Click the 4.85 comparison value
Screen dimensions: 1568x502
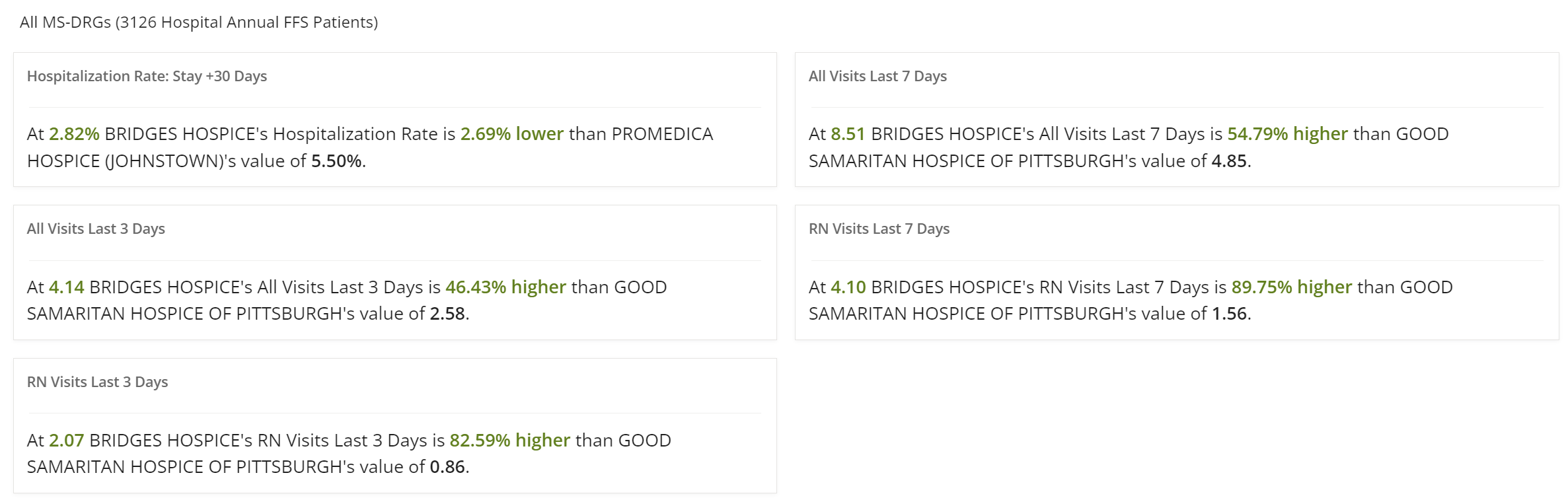coord(1229,161)
